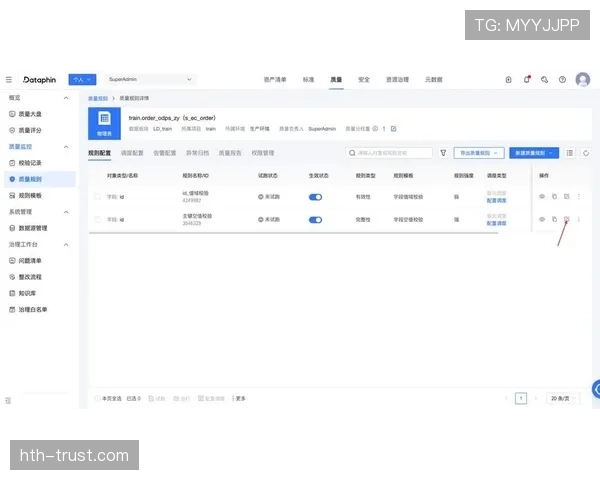Open 资源治理 in the top navigation
Viewport: 600px width, 480px height.
[397, 80]
